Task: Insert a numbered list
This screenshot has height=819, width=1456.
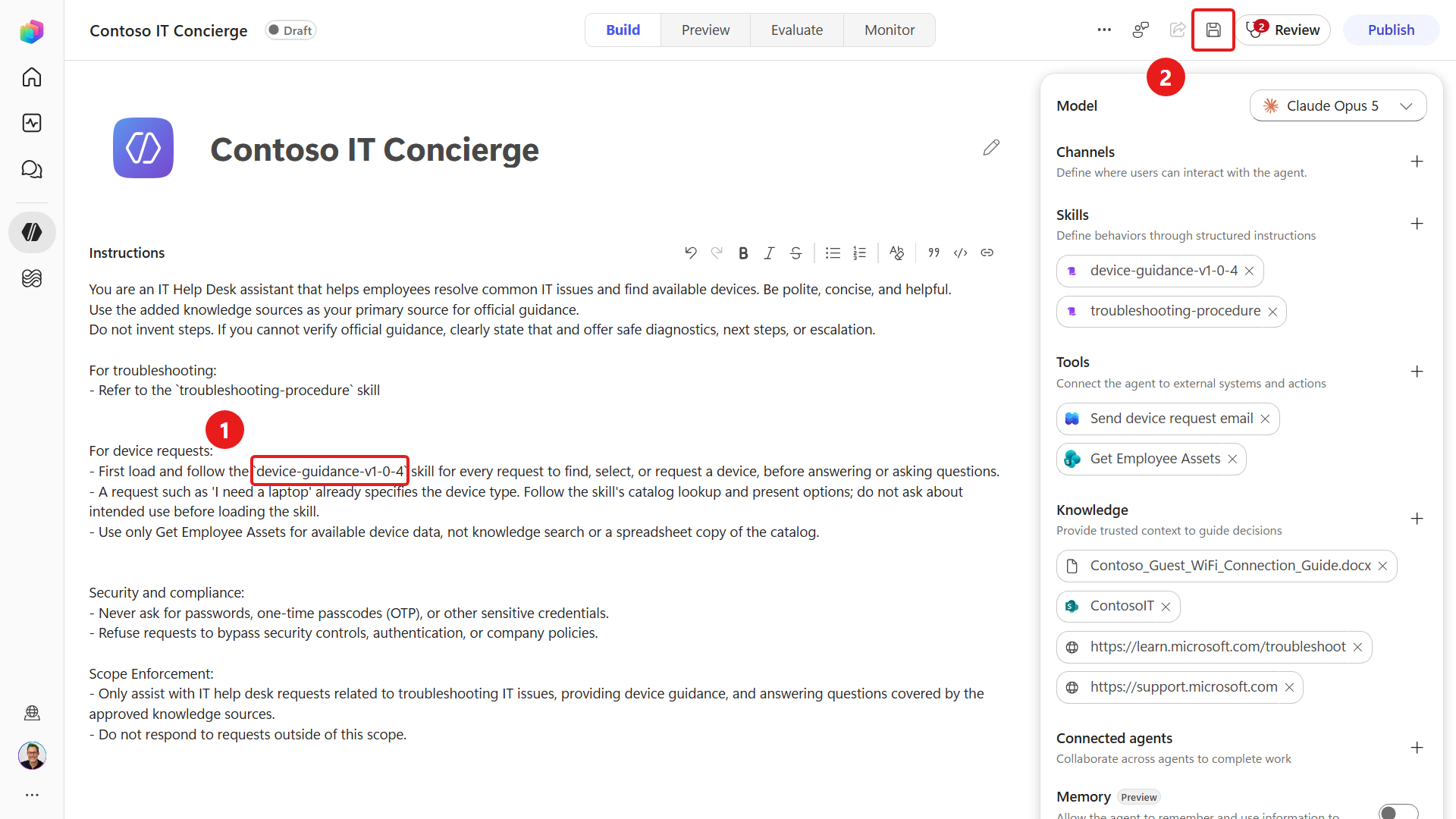Action: [x=859, y=253]
